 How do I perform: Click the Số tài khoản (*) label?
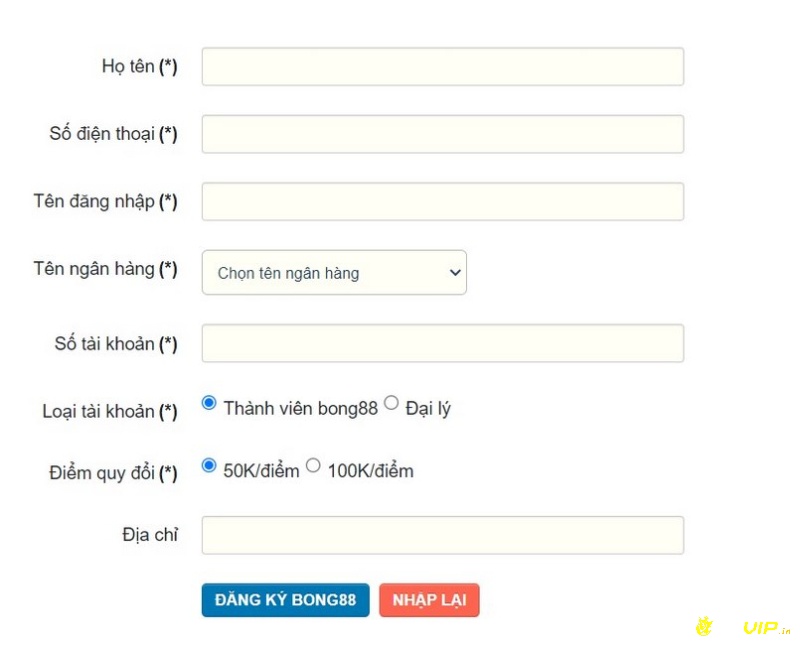(116, 344)
